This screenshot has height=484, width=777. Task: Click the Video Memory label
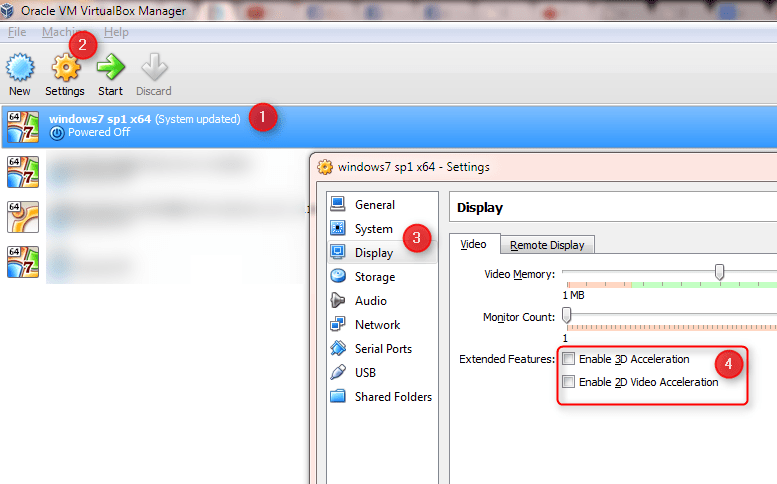click(519, 274)
